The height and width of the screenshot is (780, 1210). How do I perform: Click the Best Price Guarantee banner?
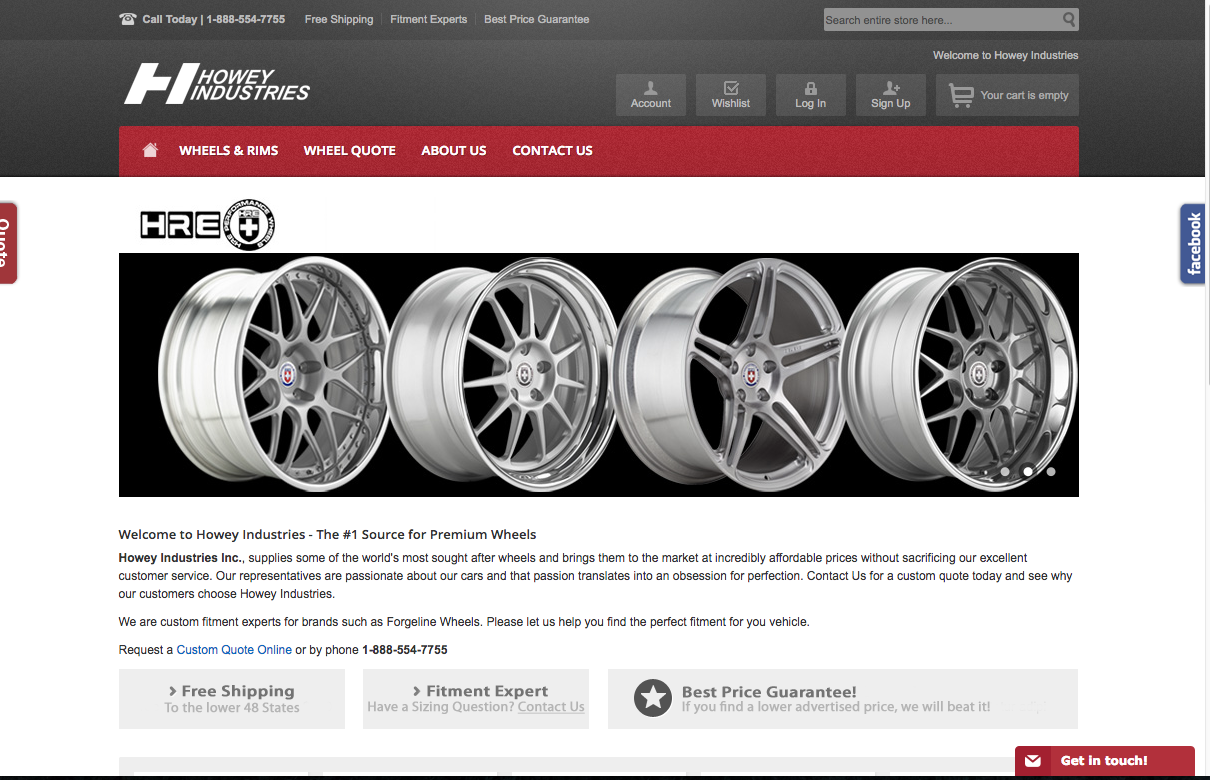pyautogui.click(x=843, y=698)
